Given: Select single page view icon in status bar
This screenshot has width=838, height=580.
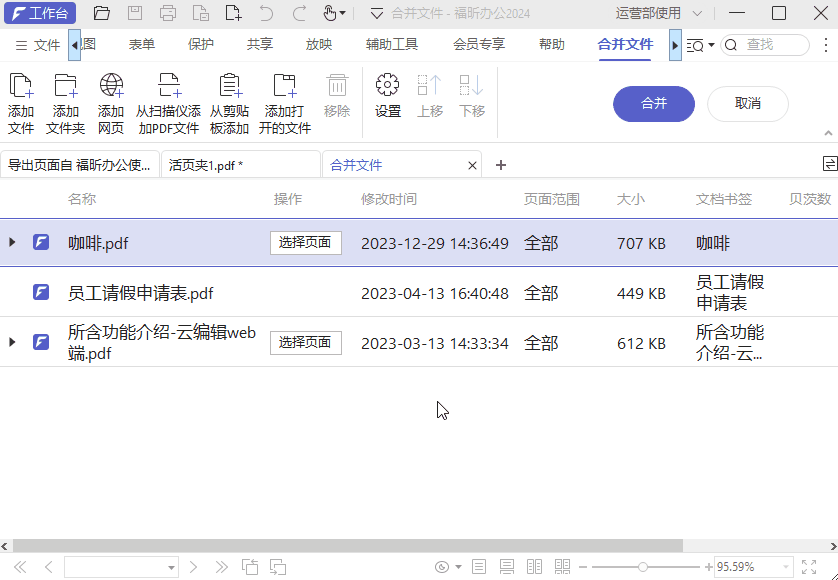Looking at the screenshot, I should (x=479, y=566).
